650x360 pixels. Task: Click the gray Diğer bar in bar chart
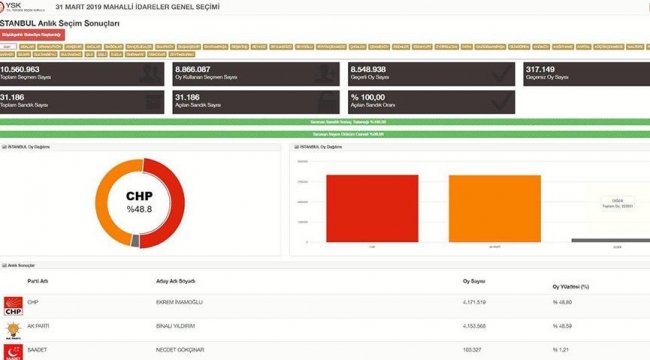[x=611, y=241]
